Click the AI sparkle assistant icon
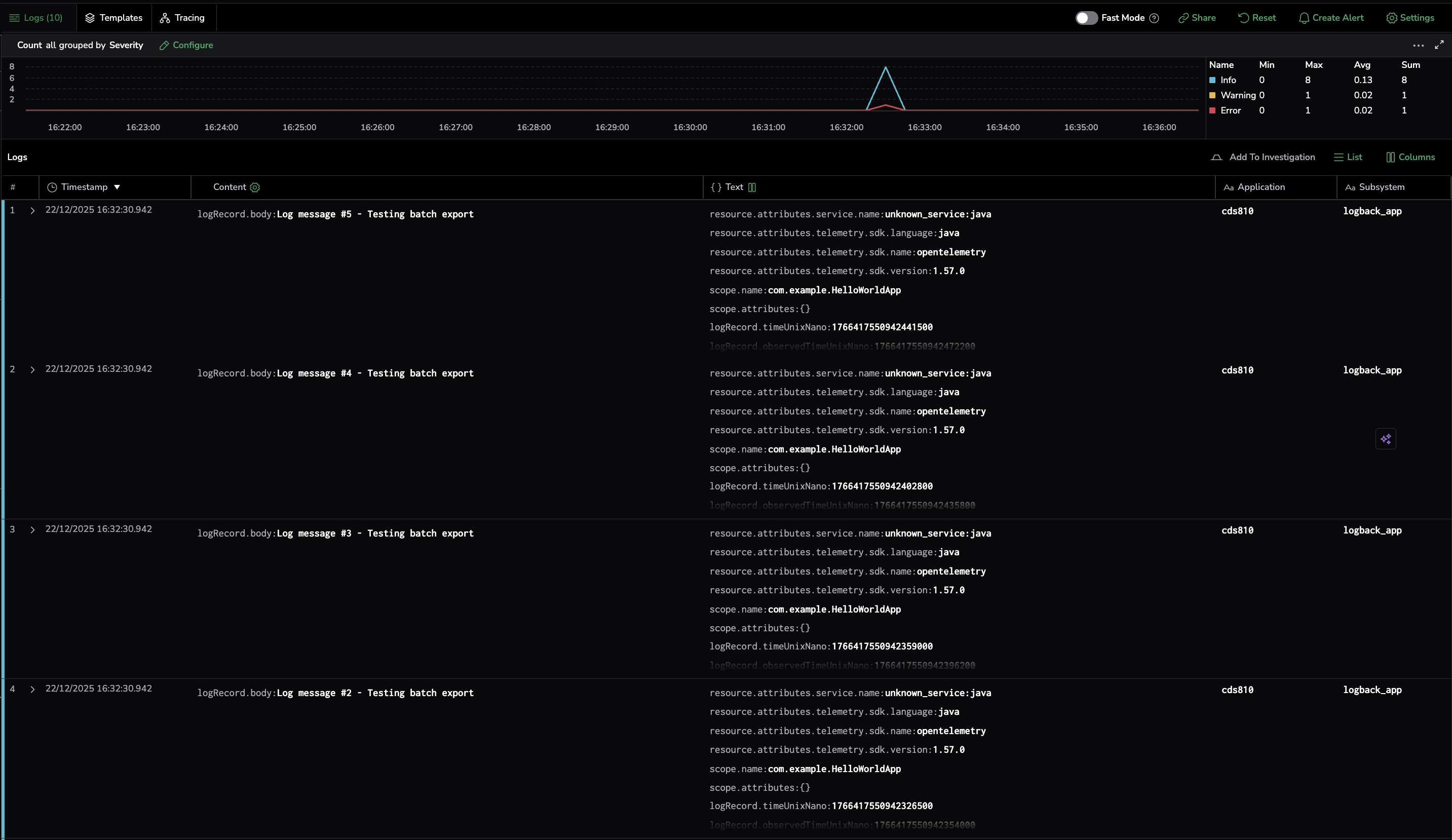1452x840 pixels. click(x=1385, y=439)
